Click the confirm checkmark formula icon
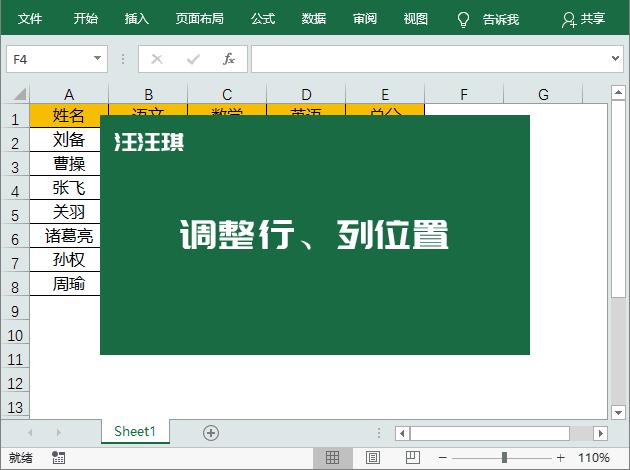Image resolution: width=630 pixels, height=470 pixels. pyautogui.click(x=193, y=59)
